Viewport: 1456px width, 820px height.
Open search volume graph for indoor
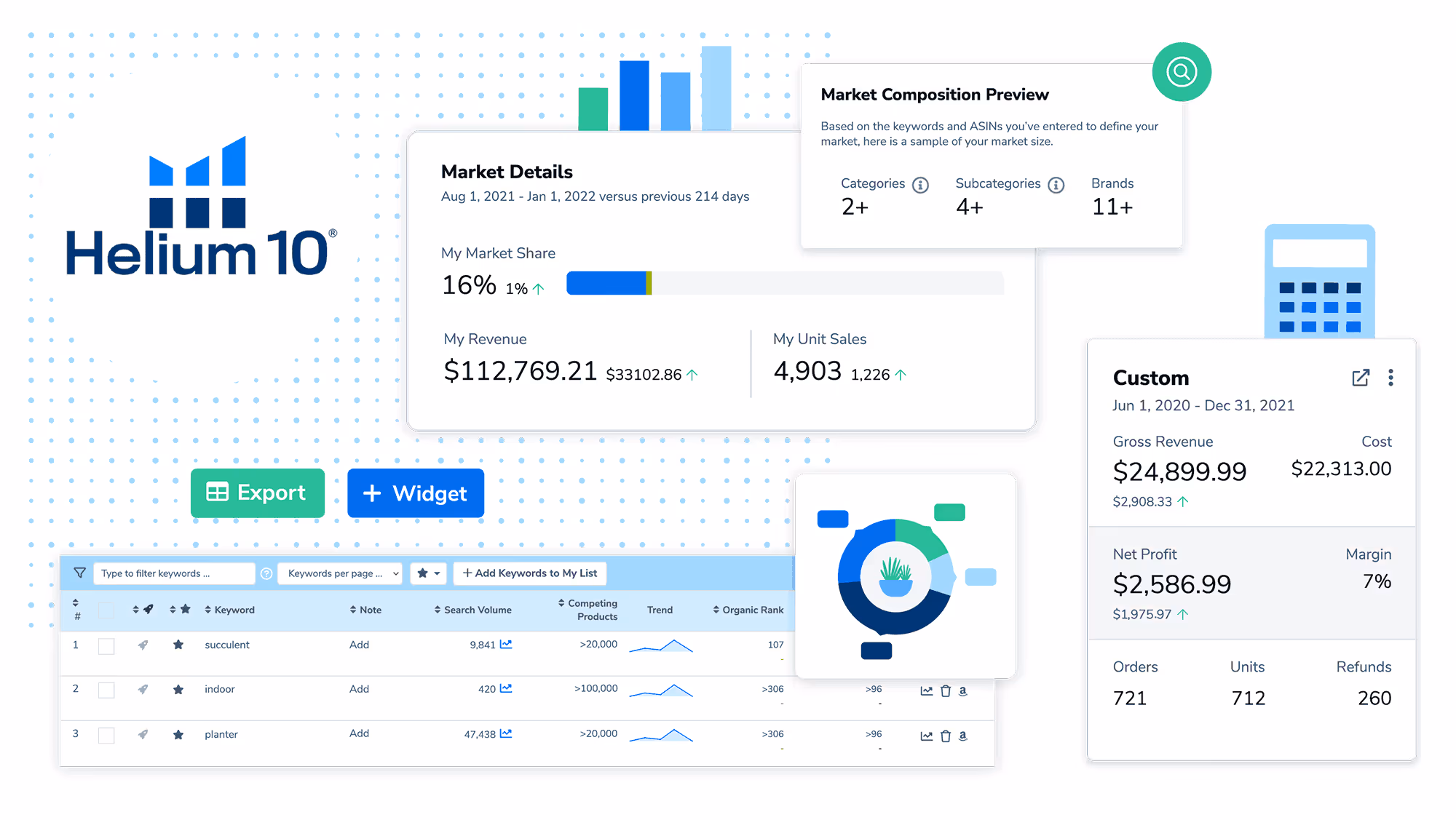(x=506, y=688)
